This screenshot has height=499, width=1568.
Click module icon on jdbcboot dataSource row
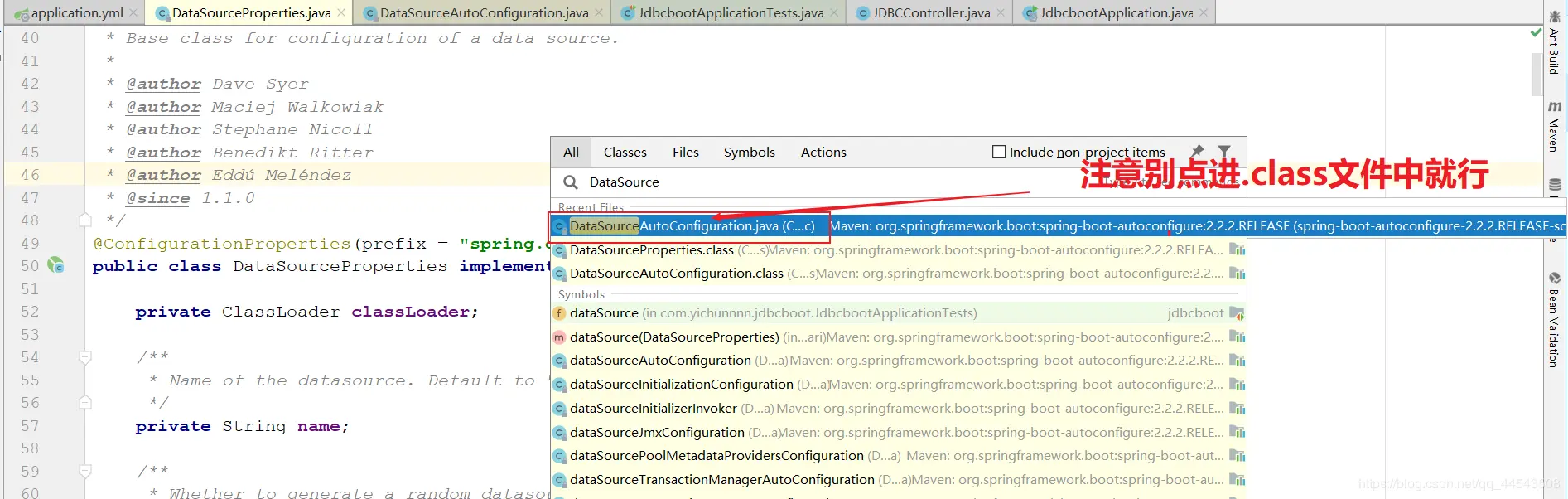click(1237, 313)
